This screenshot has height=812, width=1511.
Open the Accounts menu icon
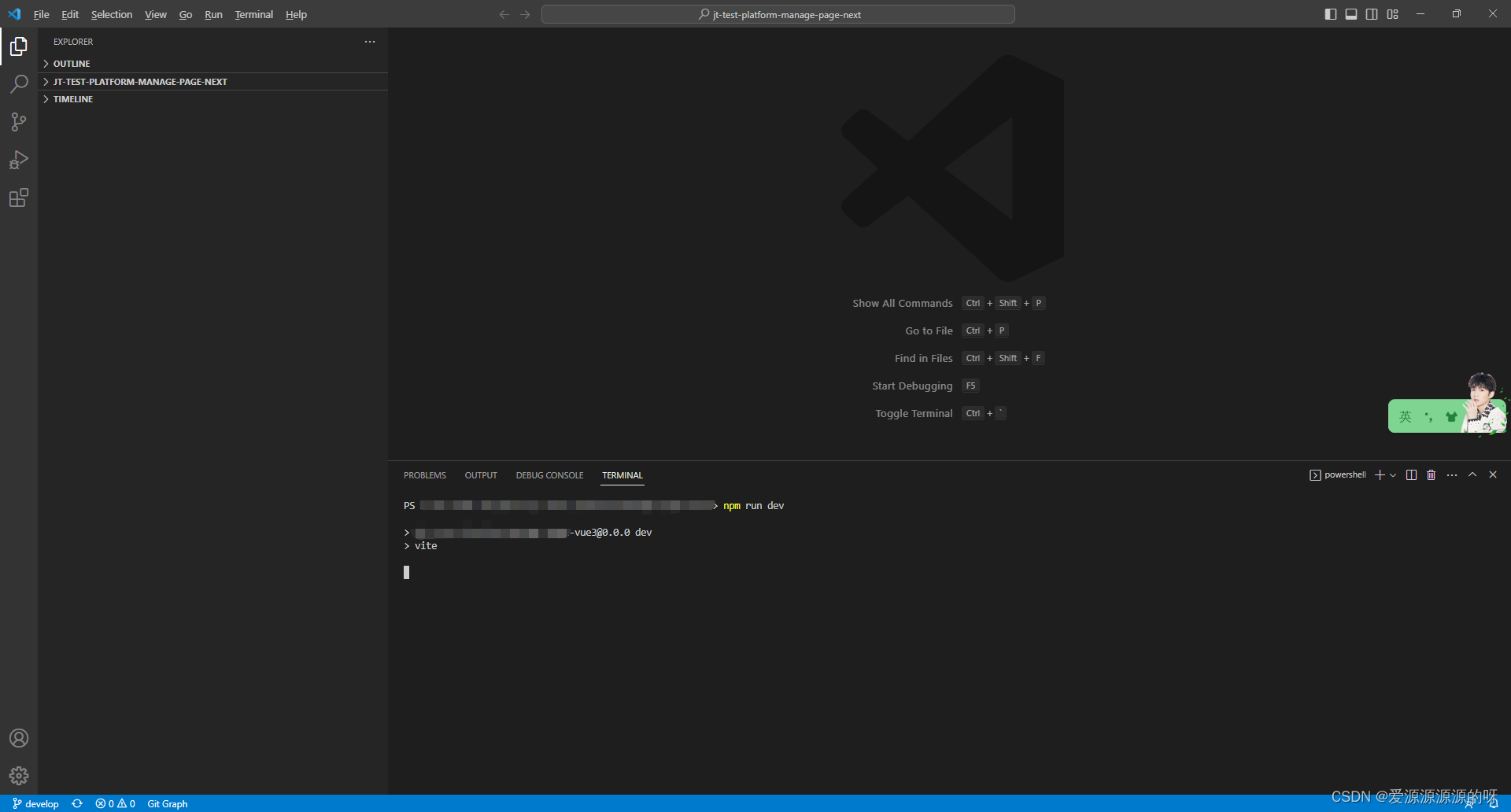point(19,738)
